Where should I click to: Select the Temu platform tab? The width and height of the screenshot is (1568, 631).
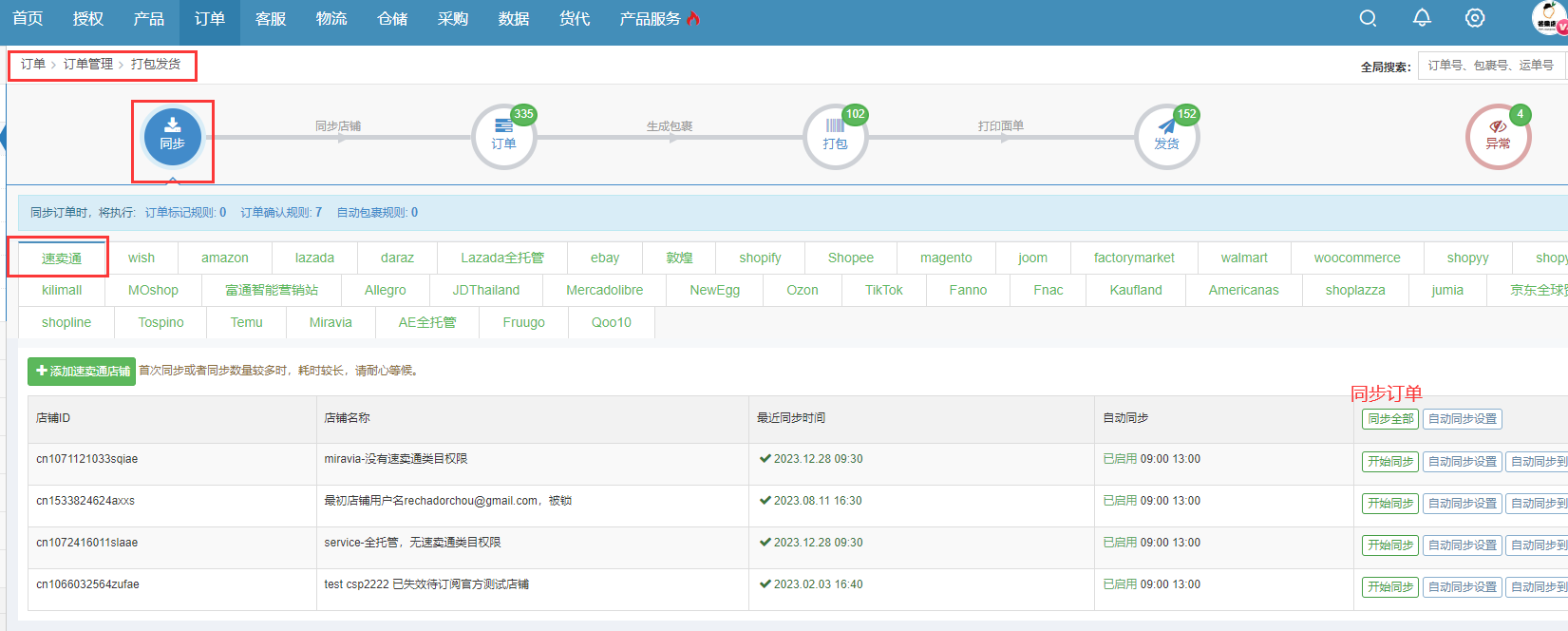[247, 322]
